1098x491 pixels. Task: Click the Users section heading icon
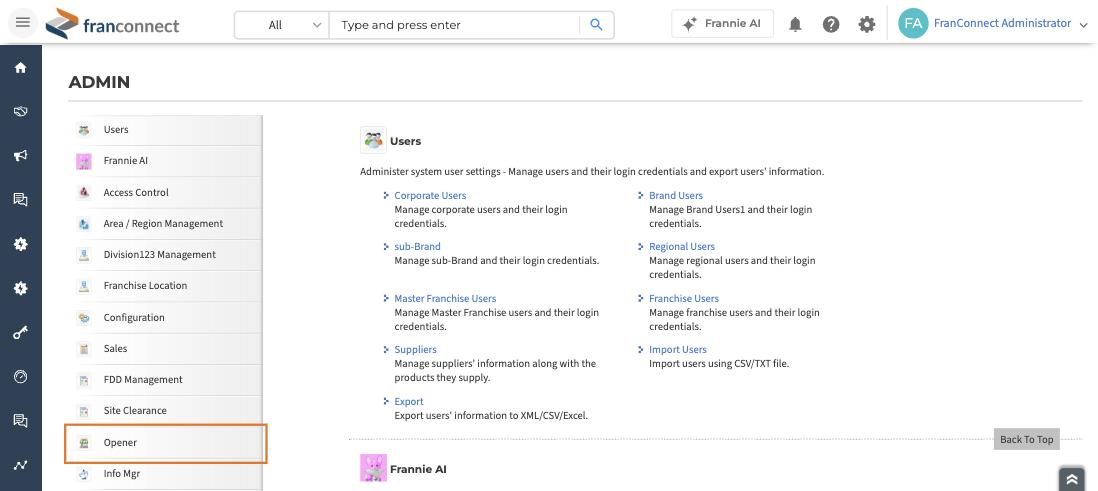373,140
